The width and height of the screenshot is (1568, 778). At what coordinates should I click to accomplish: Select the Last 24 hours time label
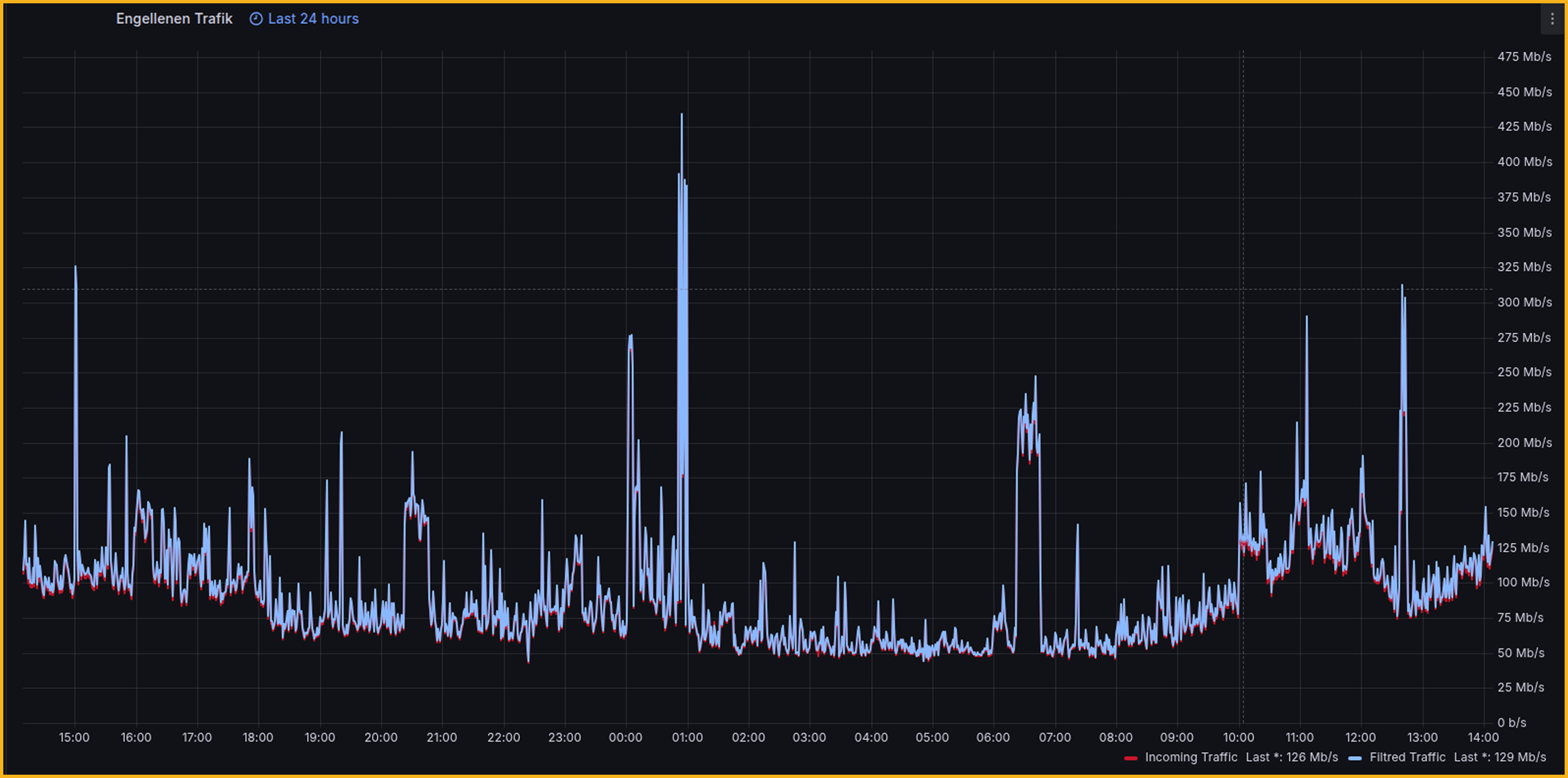coord(313,19)
